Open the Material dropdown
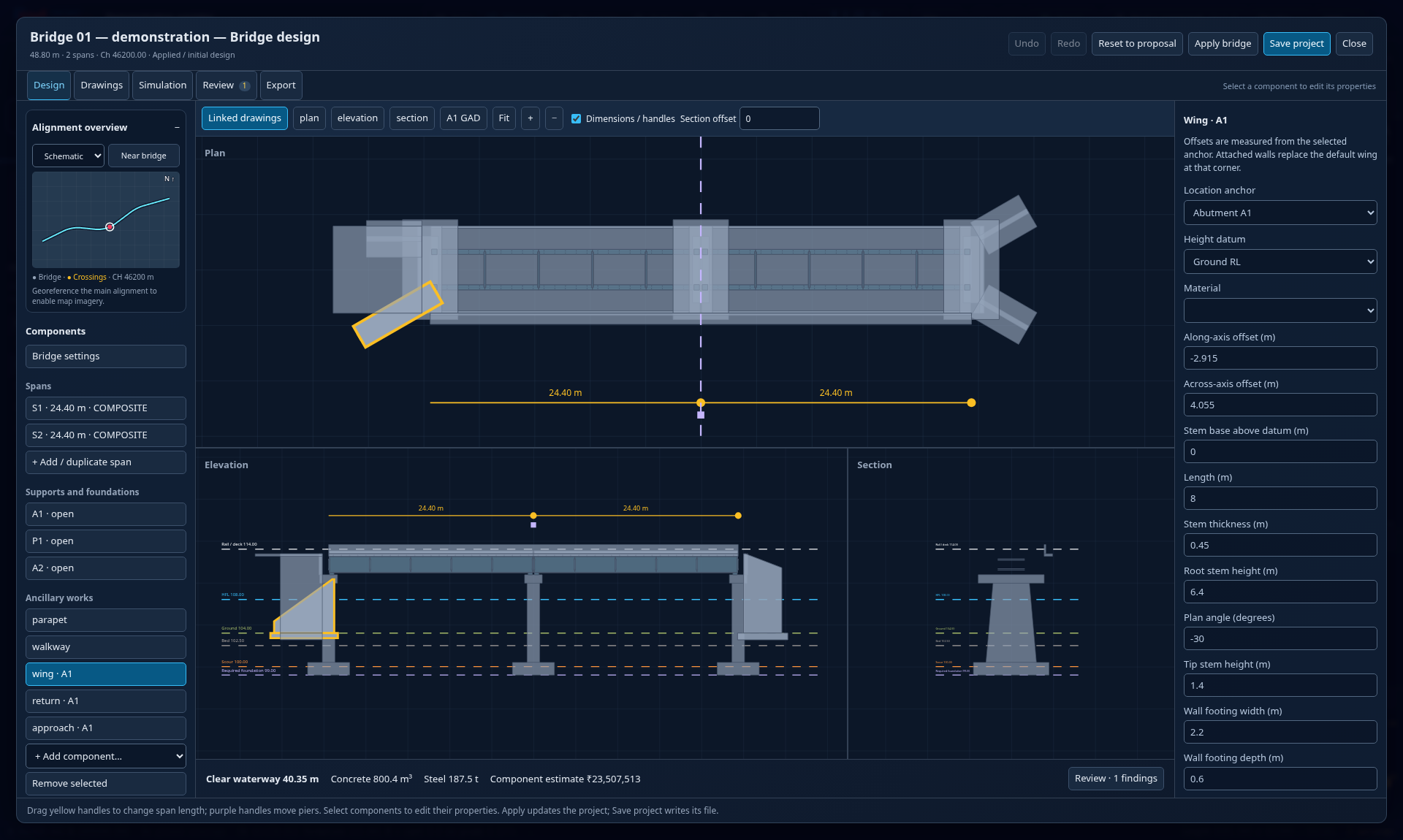Screen dimensions: 1403x840 click(x=1280, y=310)
